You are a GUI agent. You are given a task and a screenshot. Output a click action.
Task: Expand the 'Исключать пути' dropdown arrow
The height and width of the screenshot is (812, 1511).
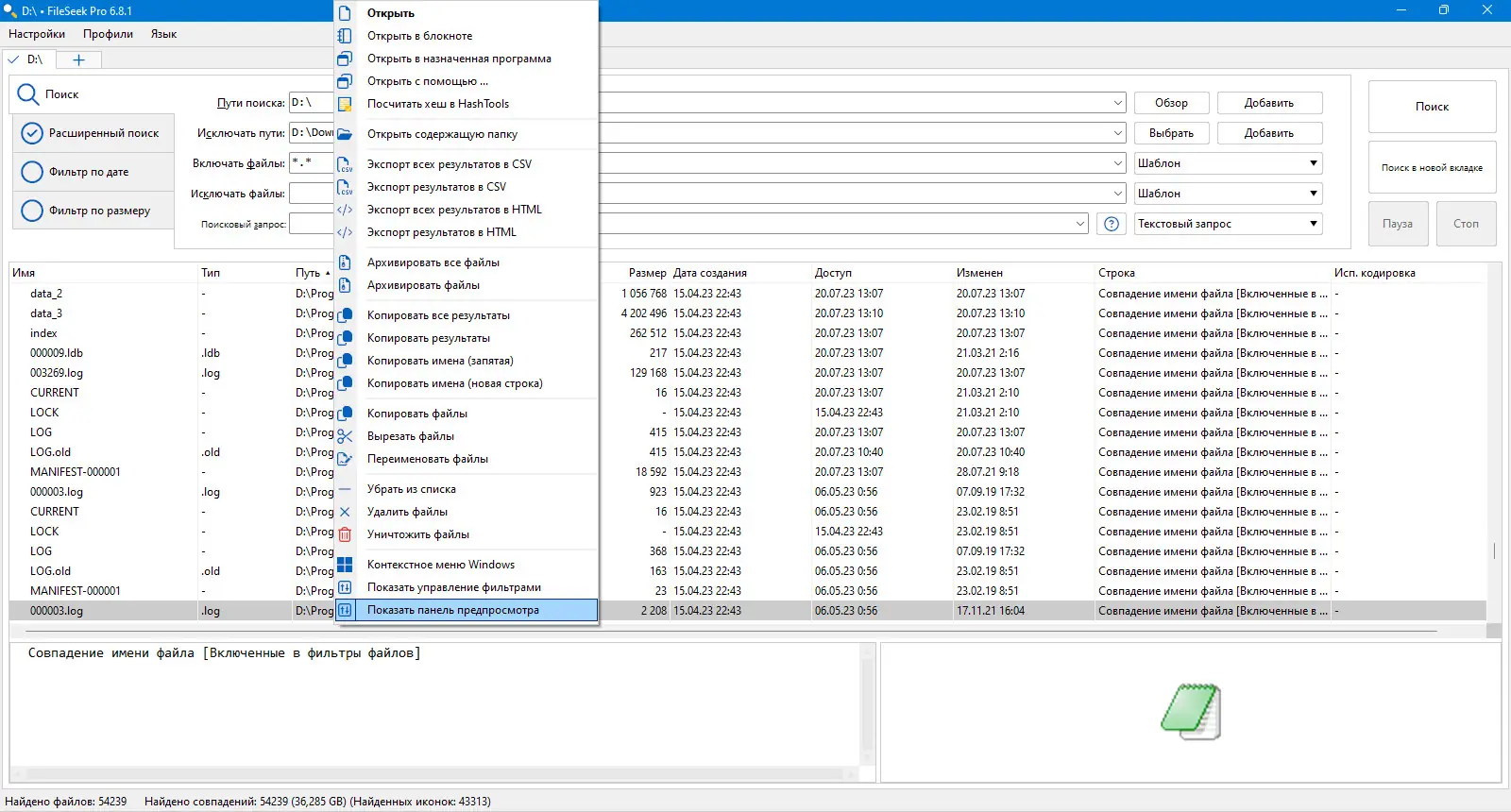[x=1118, y=133]
